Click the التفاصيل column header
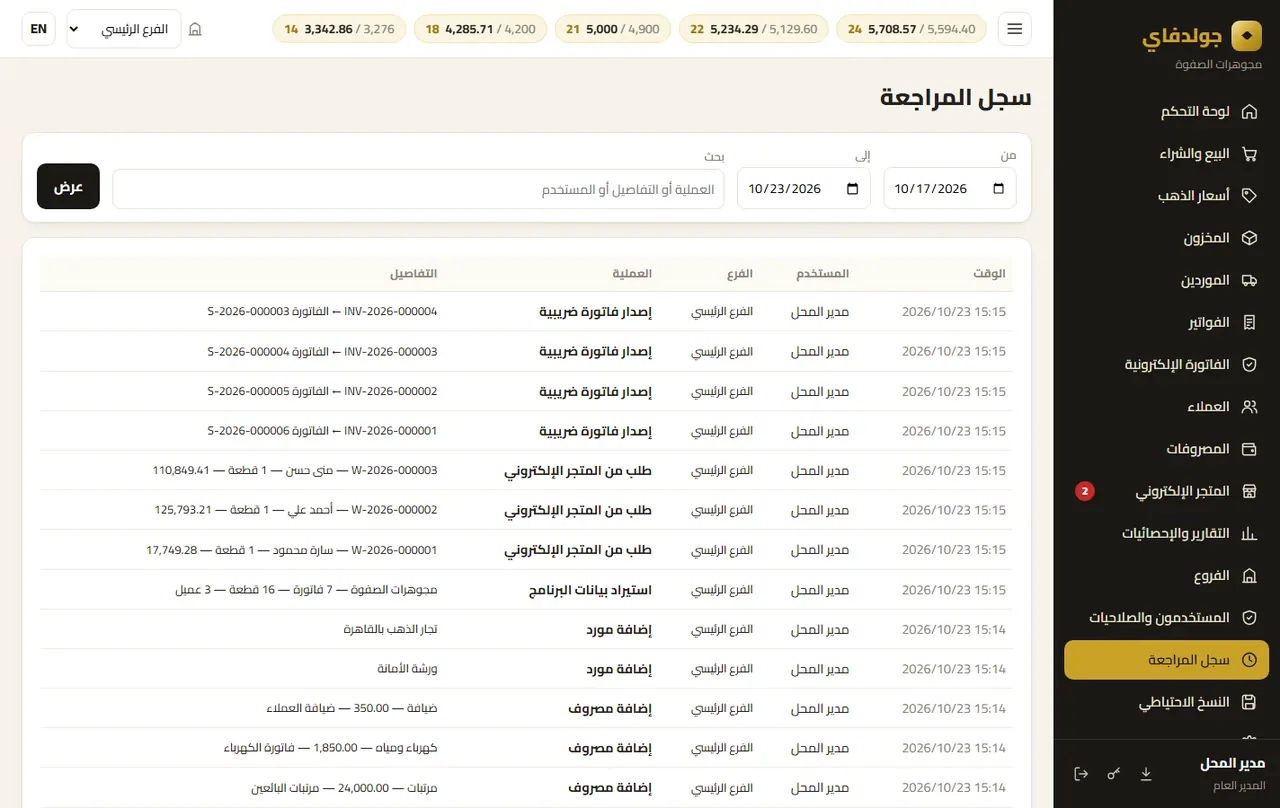Image resolution: width=1280 pixels, height=808 pixels. (413, 274)
